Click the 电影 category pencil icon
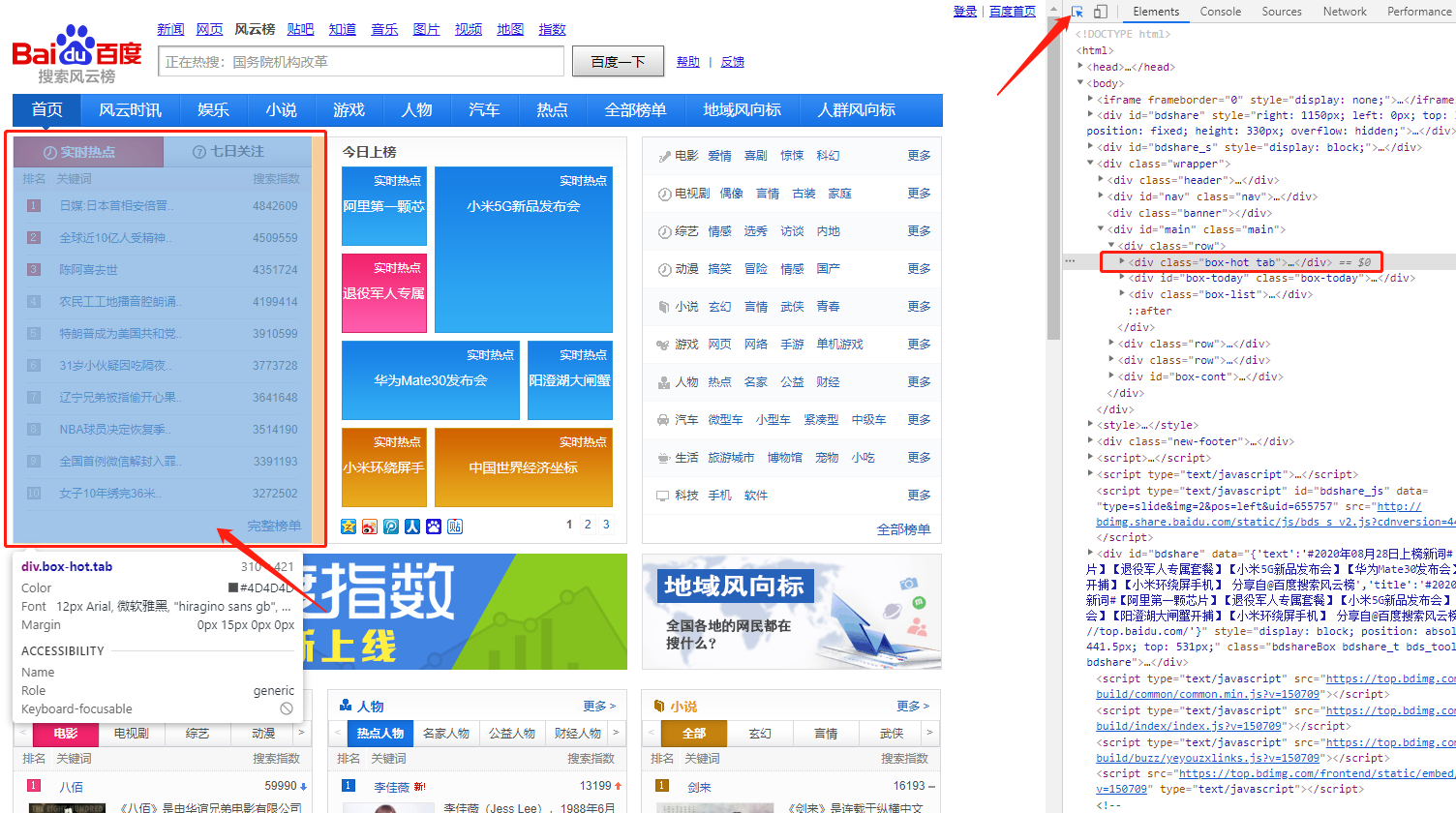 coord(664,156)
